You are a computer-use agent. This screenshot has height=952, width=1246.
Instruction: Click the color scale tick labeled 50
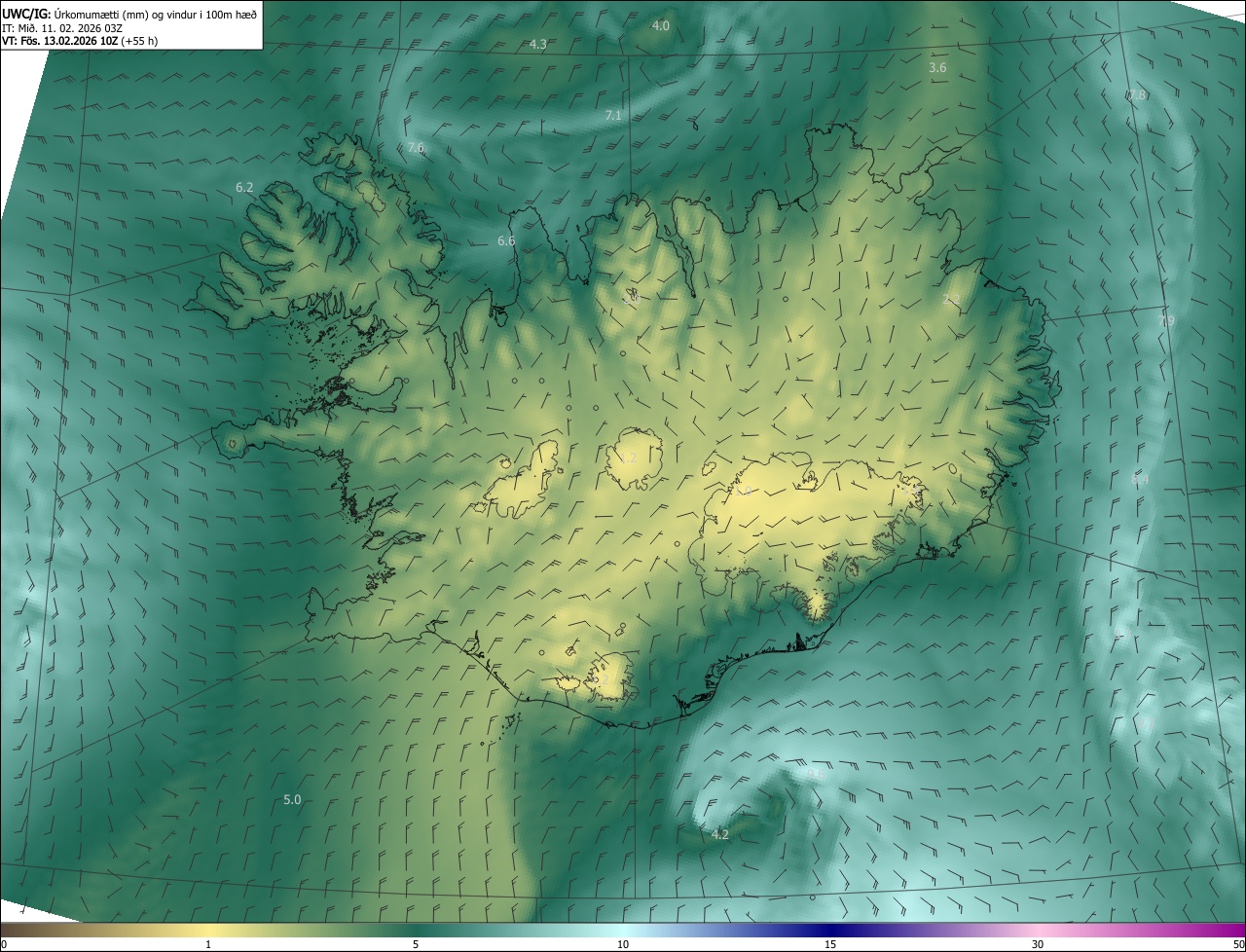tap(1238, 944)
